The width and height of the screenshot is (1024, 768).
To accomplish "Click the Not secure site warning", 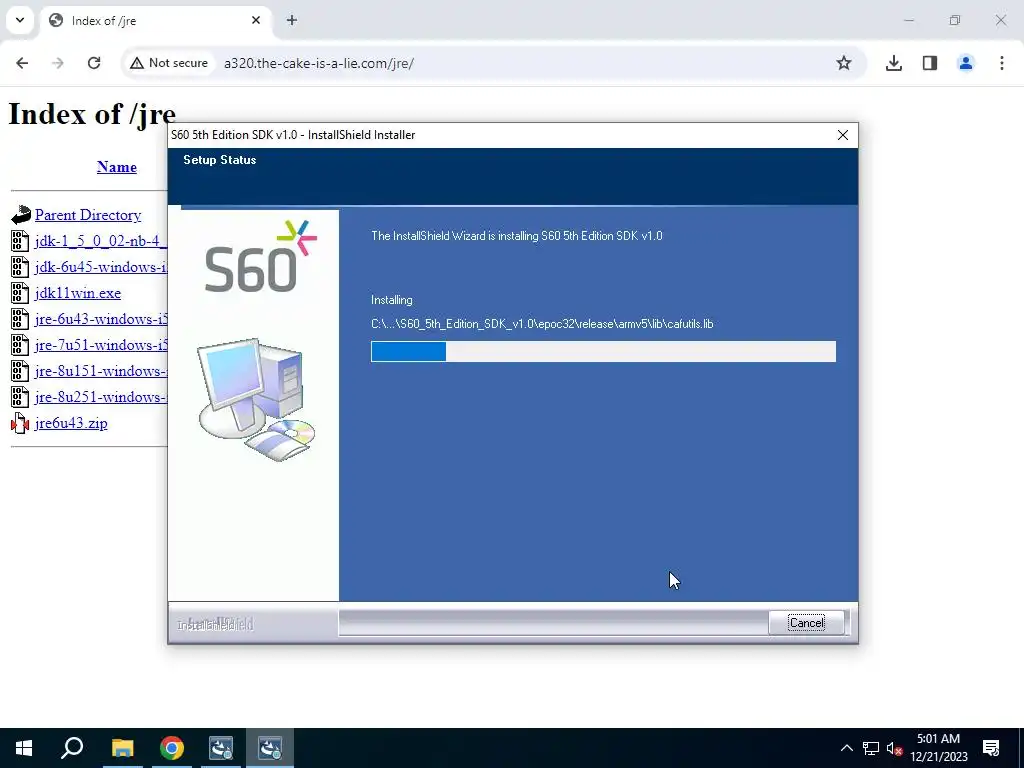I will tap(169, 63).
